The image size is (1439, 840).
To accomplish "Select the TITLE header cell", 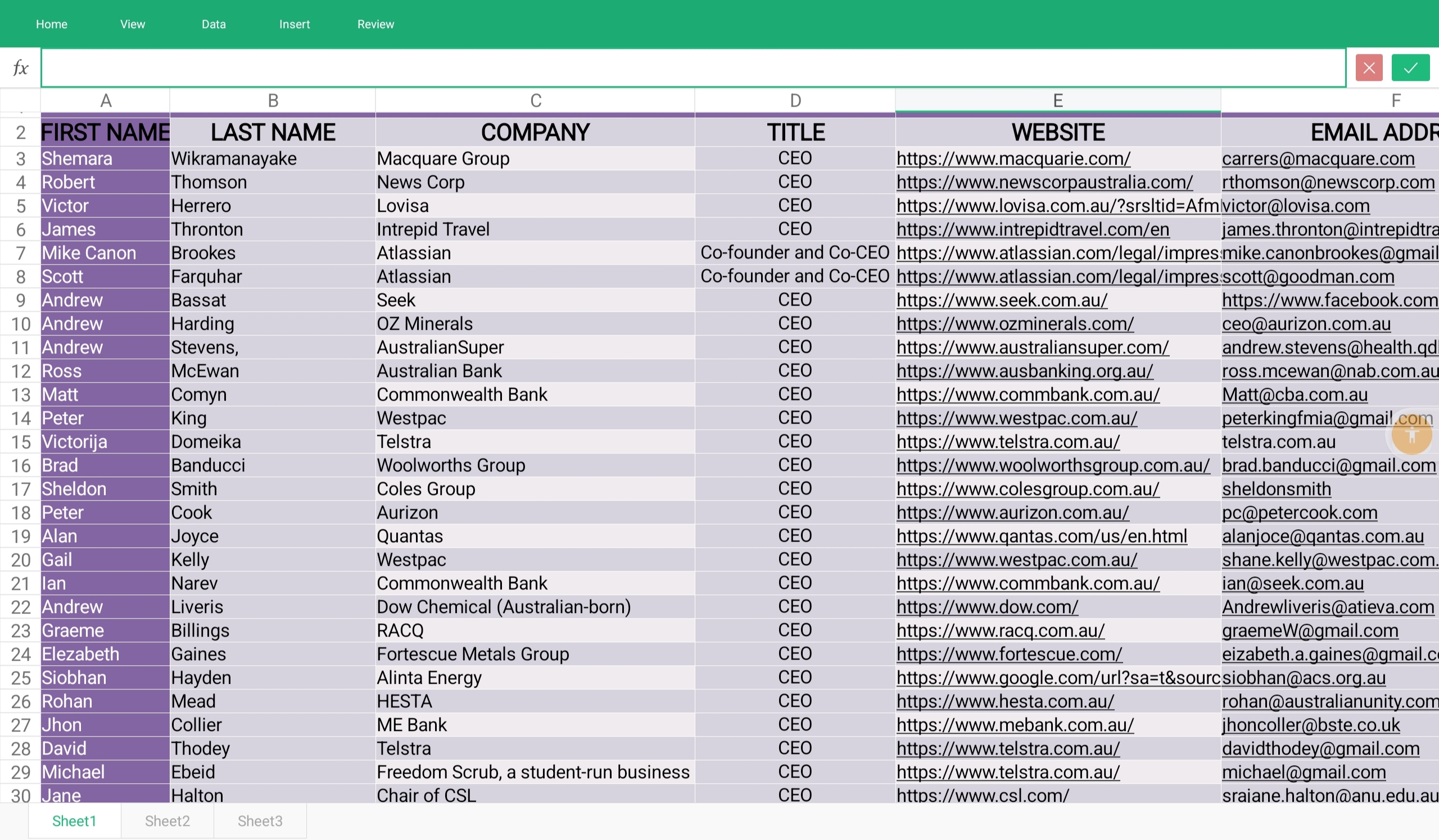I will click(x=795, y=133).
